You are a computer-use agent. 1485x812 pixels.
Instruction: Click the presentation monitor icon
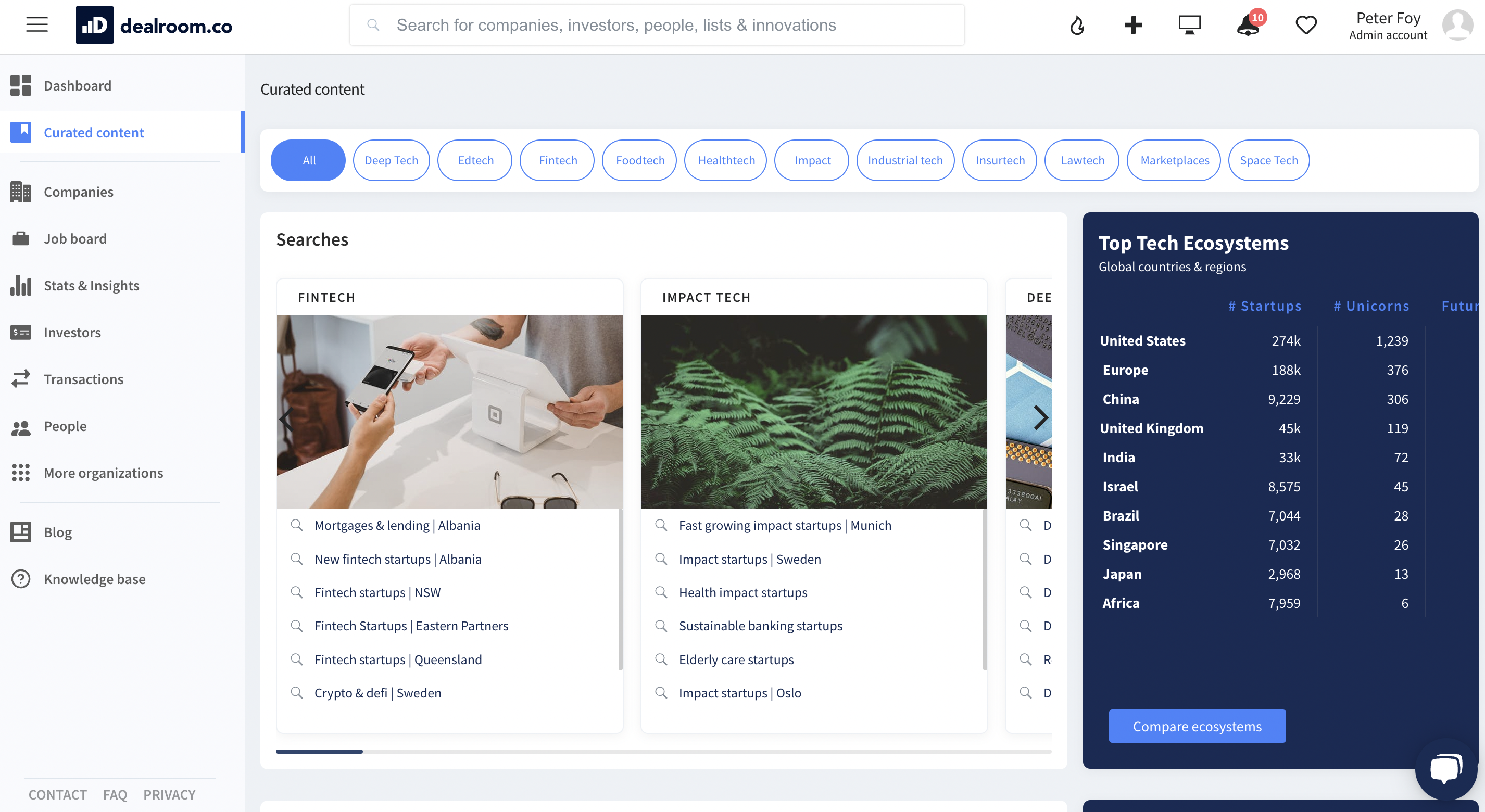1189,25
